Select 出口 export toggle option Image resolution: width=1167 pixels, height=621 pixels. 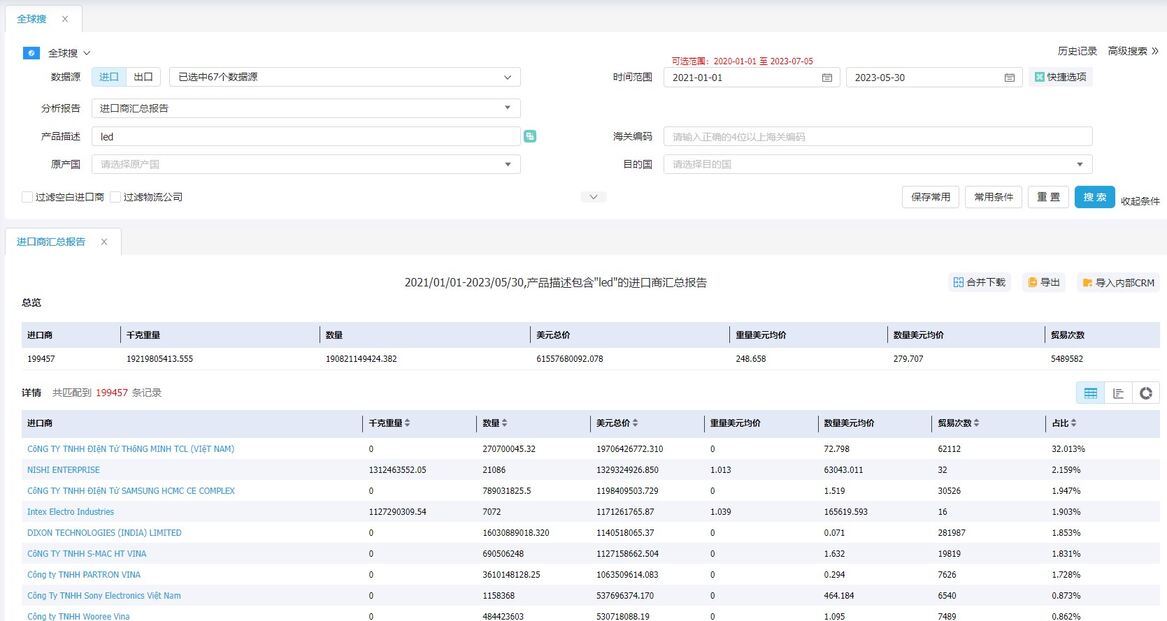(x=144, y=77)
